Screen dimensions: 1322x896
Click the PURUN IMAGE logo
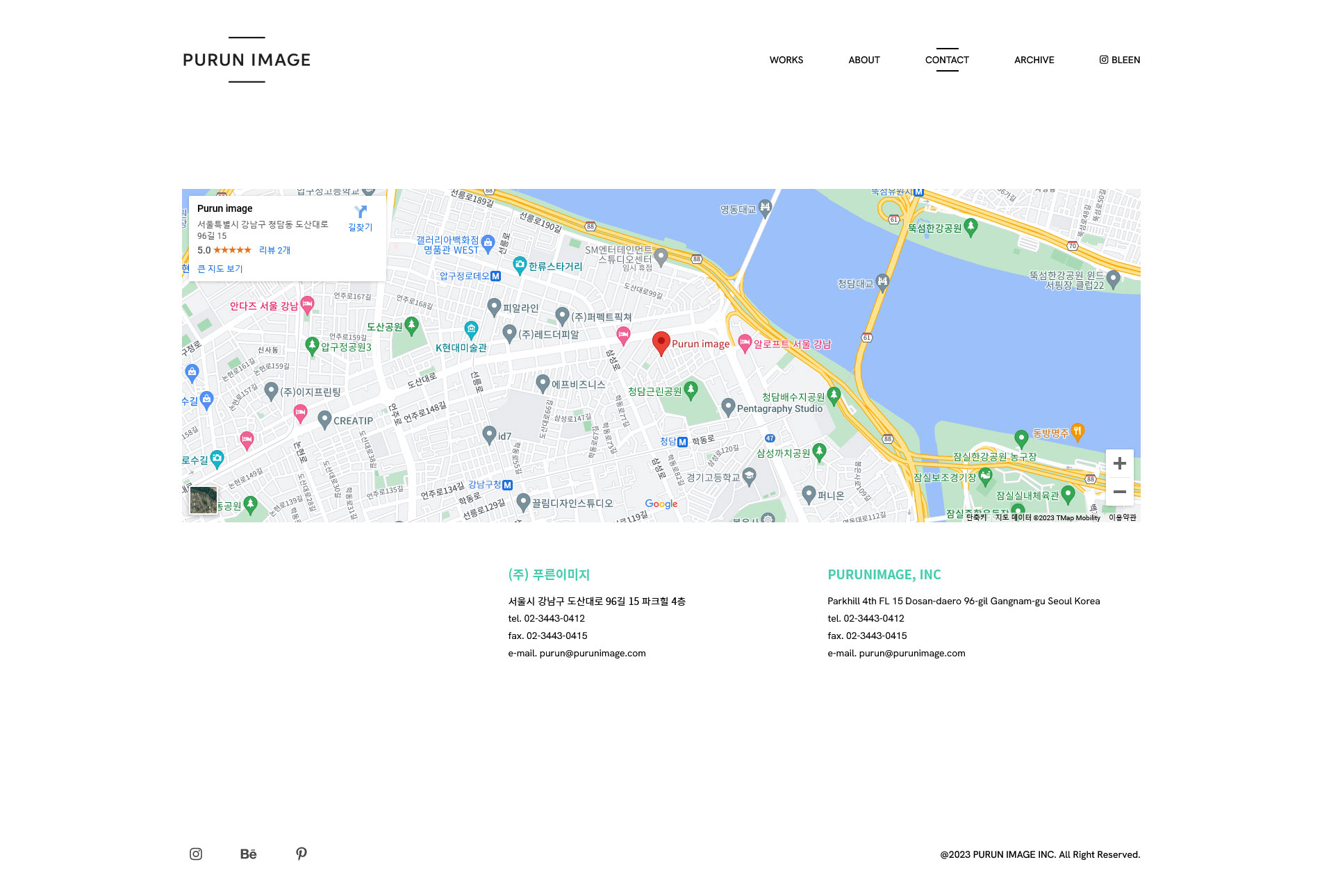coord(247,60)
